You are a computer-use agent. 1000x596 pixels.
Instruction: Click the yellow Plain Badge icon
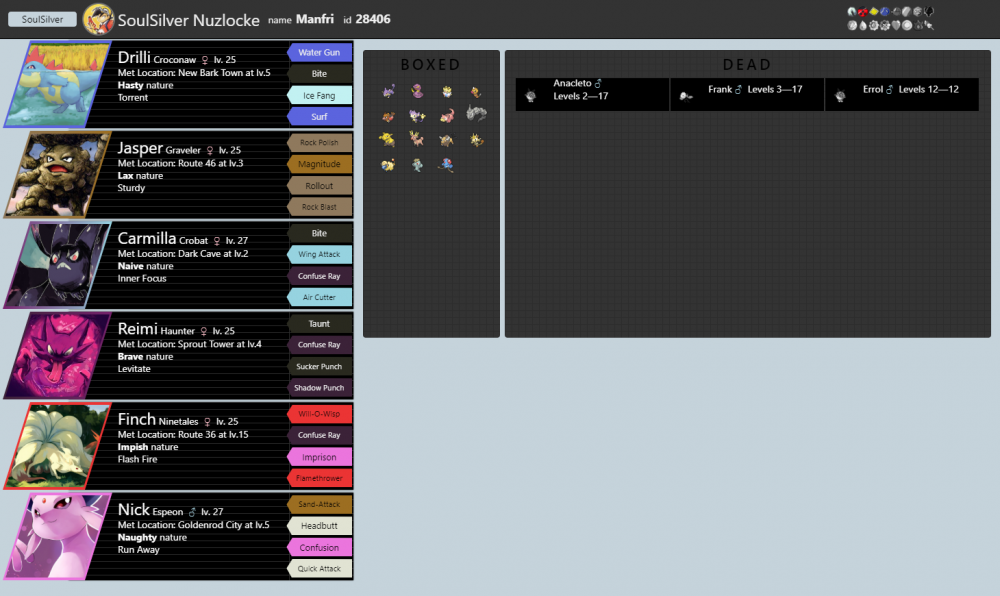tap(873, 12)
